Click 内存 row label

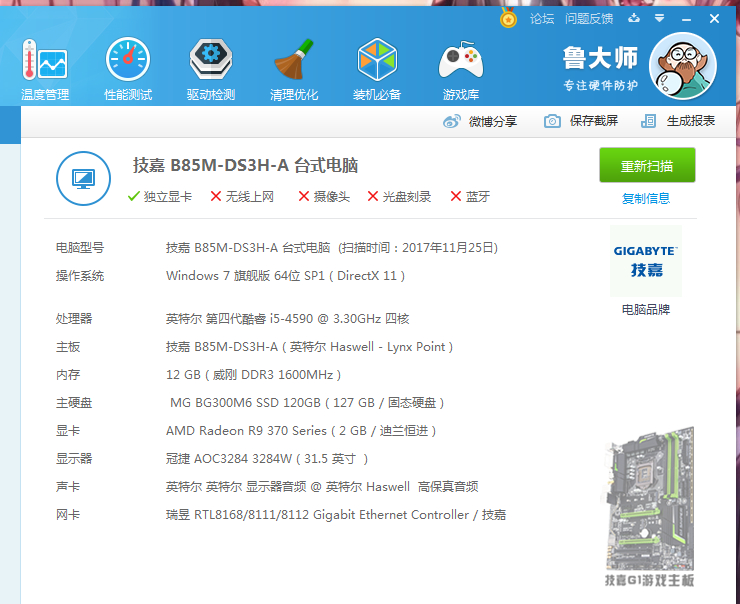point(68,375)
